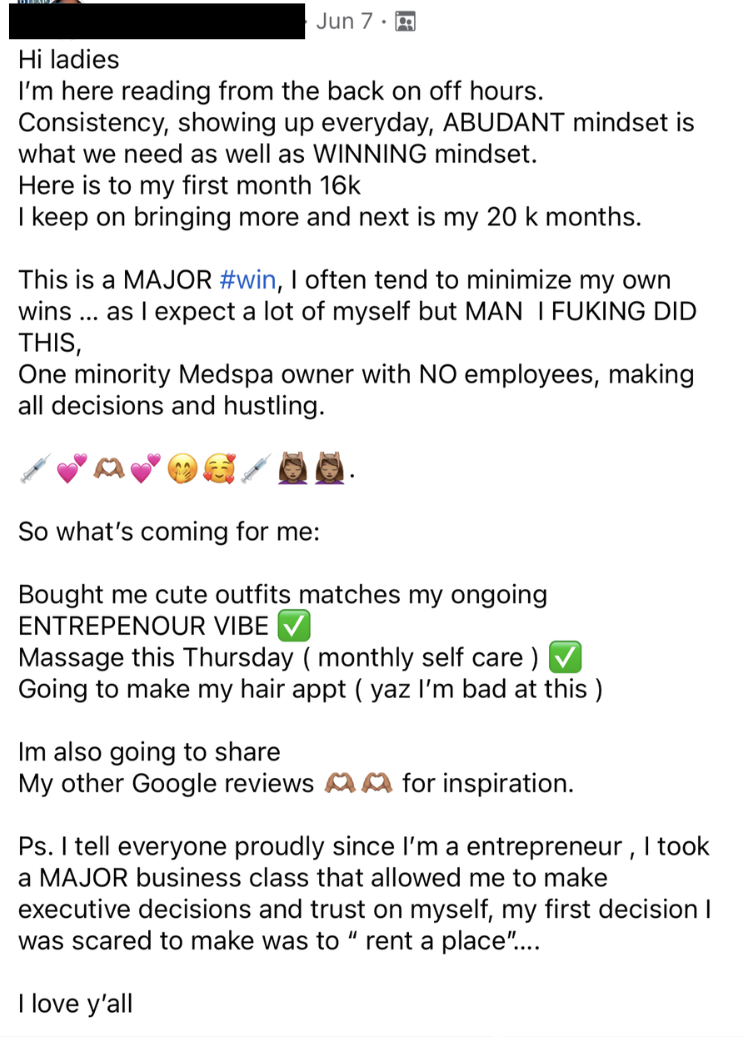The height and width of the screenshot is (1037, 744).
Task: Click the group audience icon beside Jun 7
Action: tap(405, 22)
